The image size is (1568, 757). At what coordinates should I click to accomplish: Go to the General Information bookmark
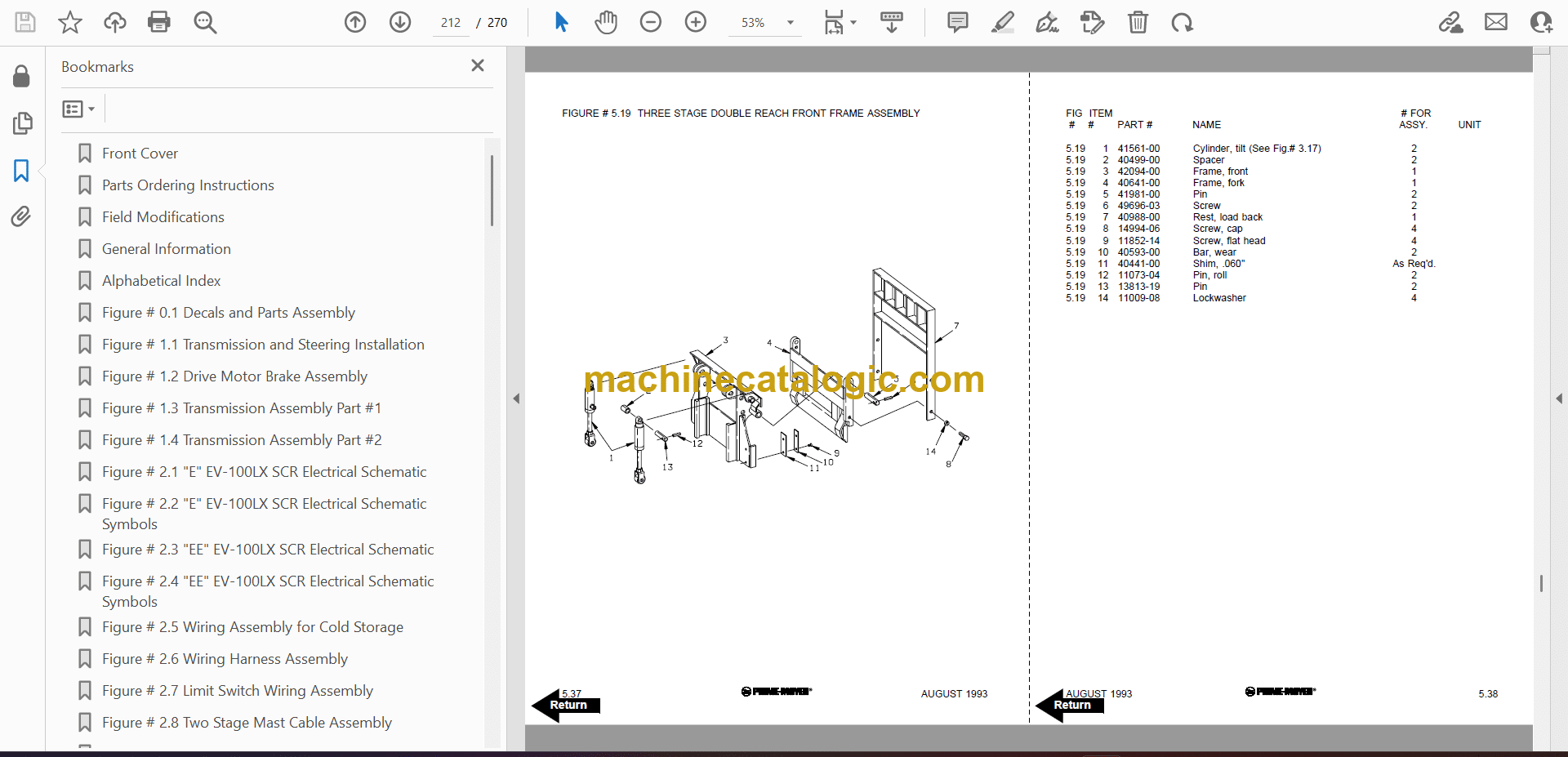pyautogui.click(x=167, y=249)
